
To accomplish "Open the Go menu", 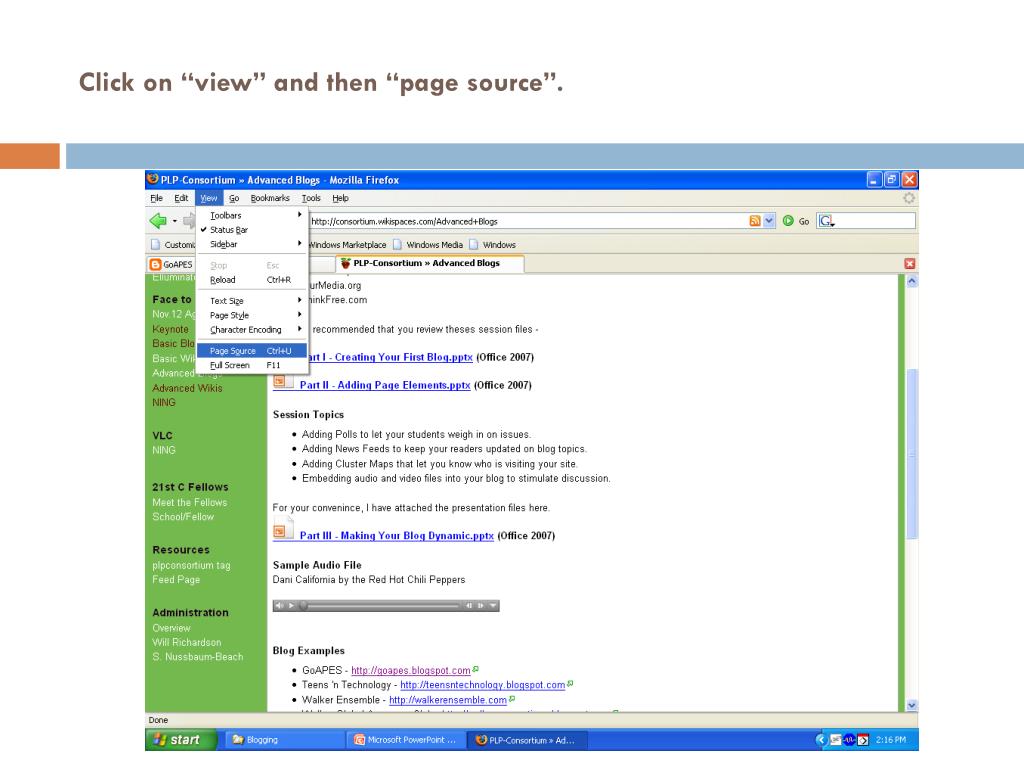I will click(234, 198).
